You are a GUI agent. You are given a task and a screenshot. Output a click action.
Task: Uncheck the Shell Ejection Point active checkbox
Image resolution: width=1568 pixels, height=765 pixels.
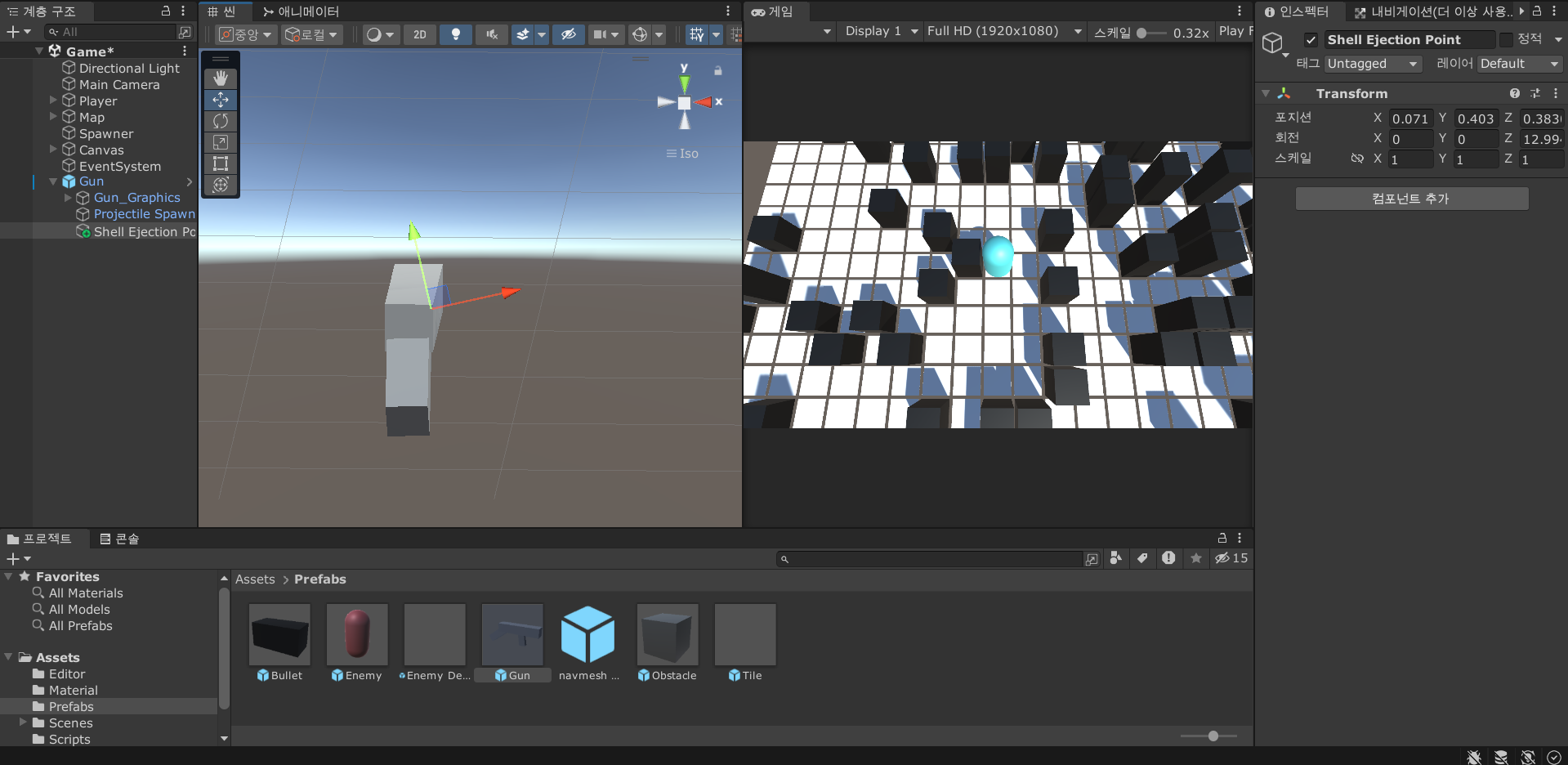click(x=1311, y=39)
